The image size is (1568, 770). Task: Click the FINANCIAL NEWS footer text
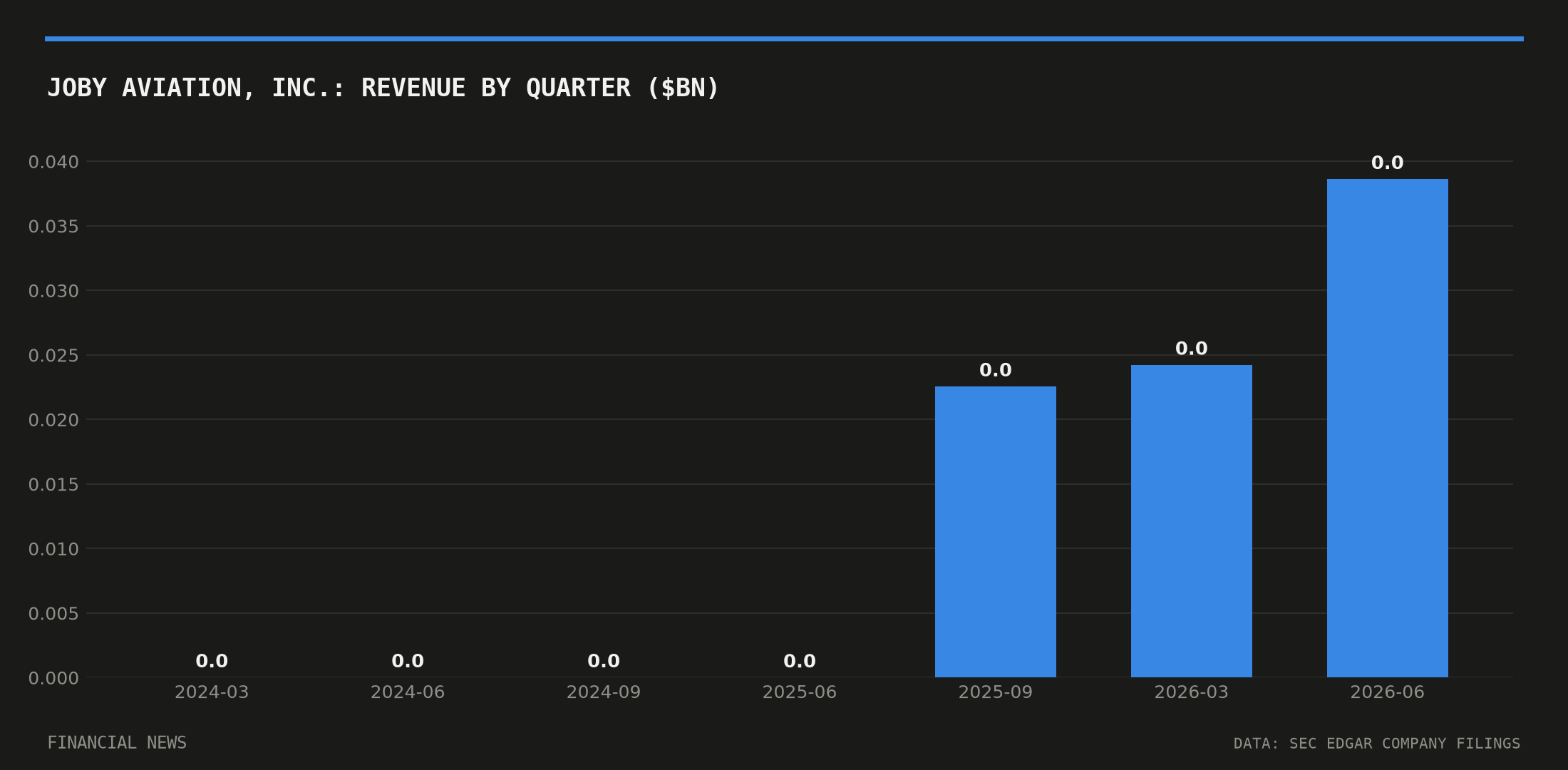(x=117, y=743)
